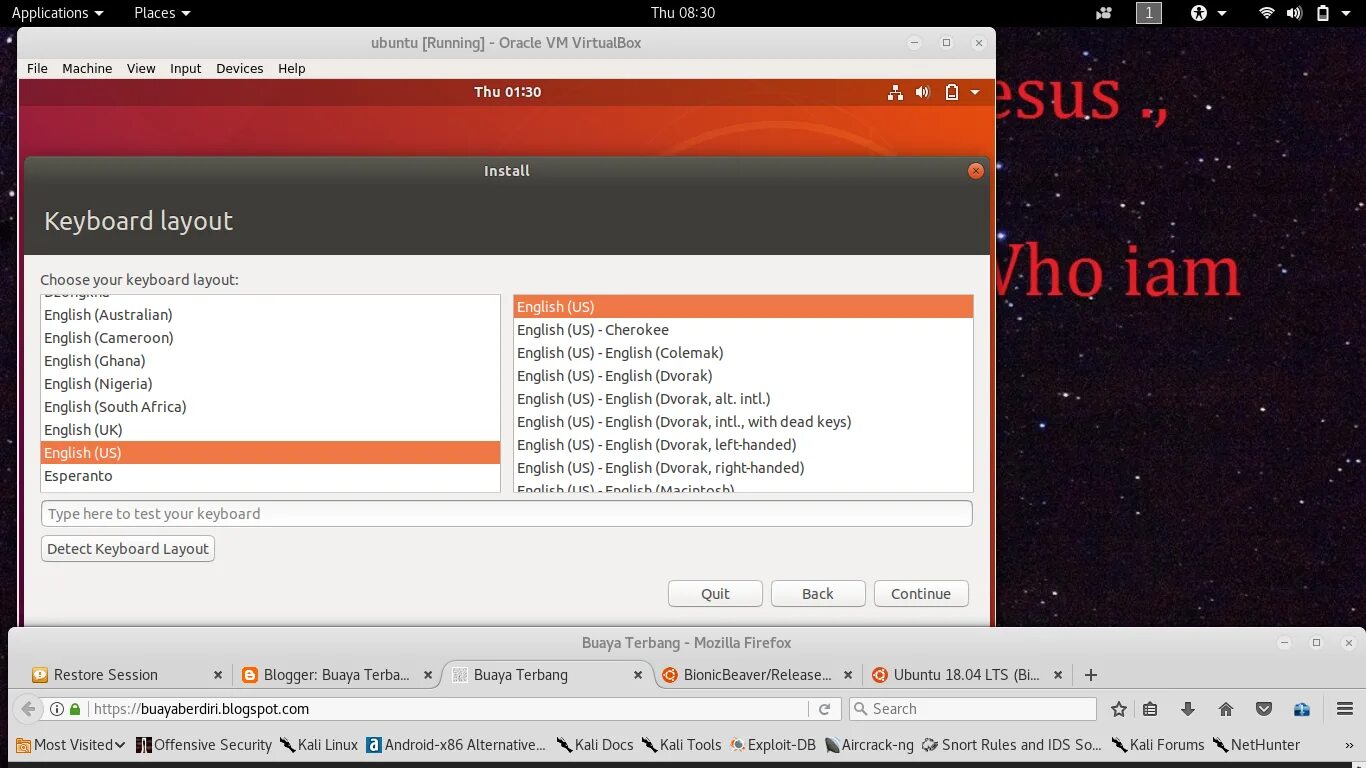Click the network icon in Ubuntu guest top bar
Screen dimensions: 1366x768
(895, 92)
